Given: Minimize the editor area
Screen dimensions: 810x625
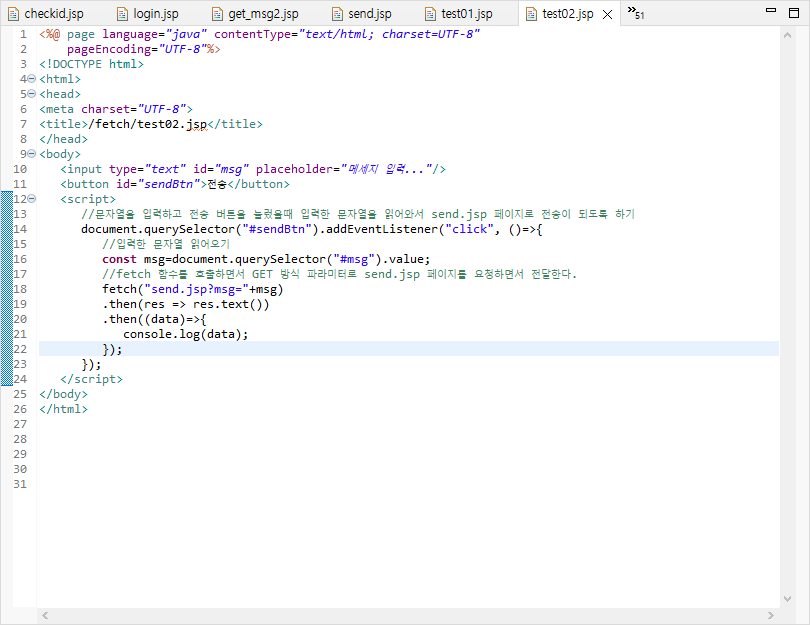Looking at the screenshot, I should pyautogui.click(x=771, y=10).
